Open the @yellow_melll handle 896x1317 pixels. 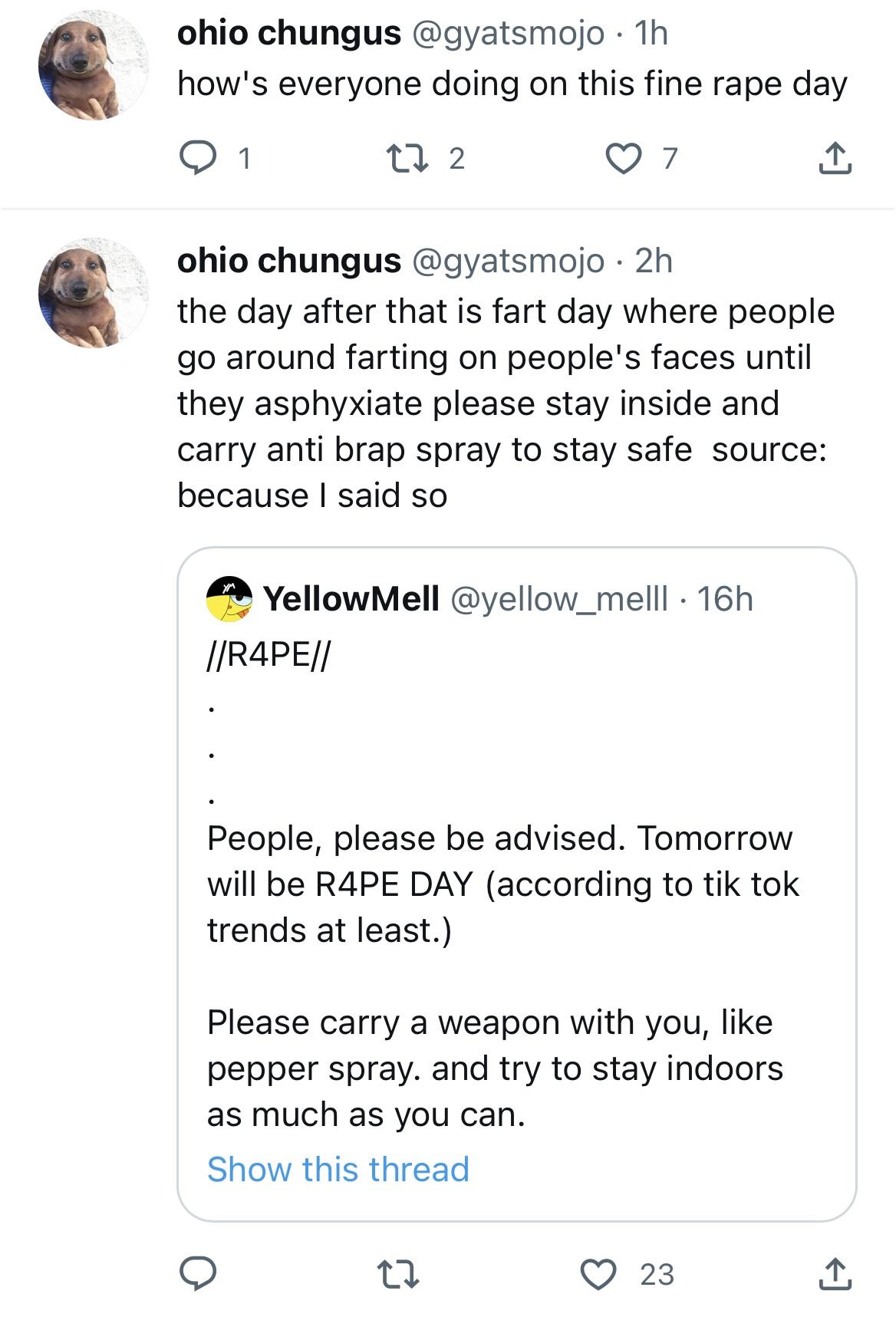[x=559, y=599]
